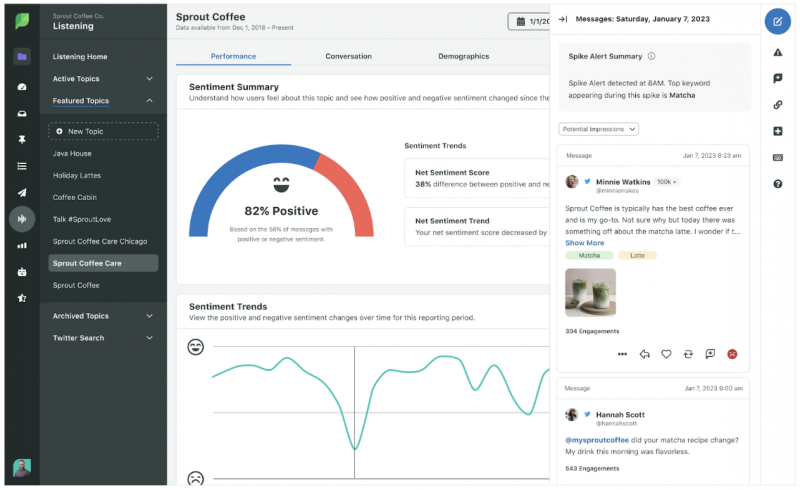The width and height of the screenshot is (800, 490).
Task: Like Minnie Watkins' message with heart icon
Action: [666, 354]
